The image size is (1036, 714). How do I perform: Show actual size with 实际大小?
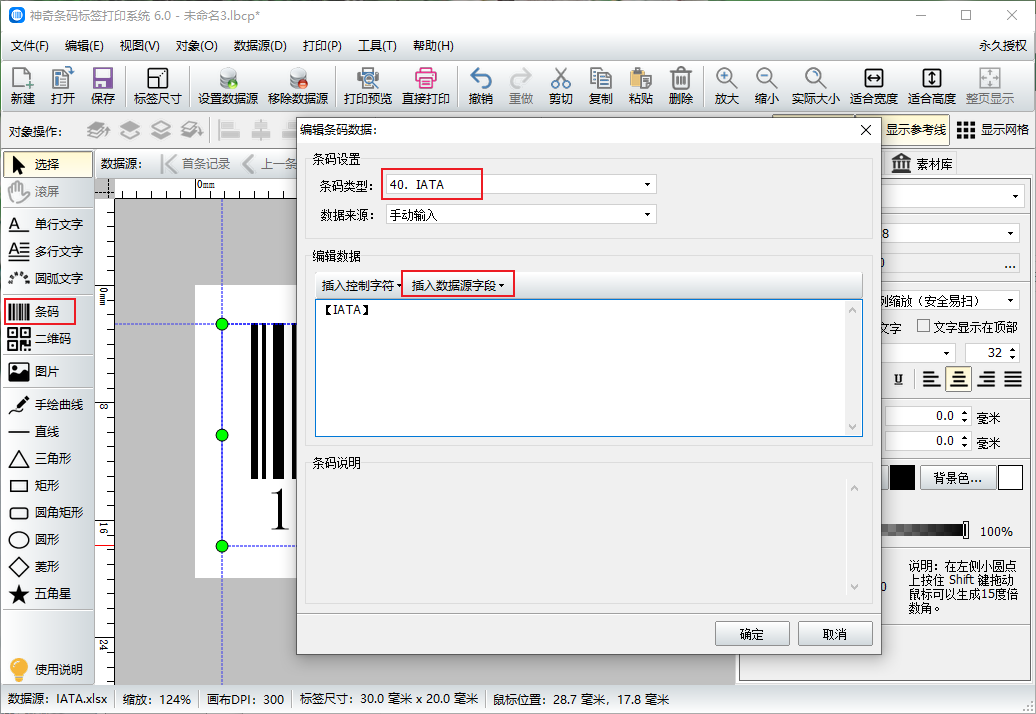coord(815,86)
